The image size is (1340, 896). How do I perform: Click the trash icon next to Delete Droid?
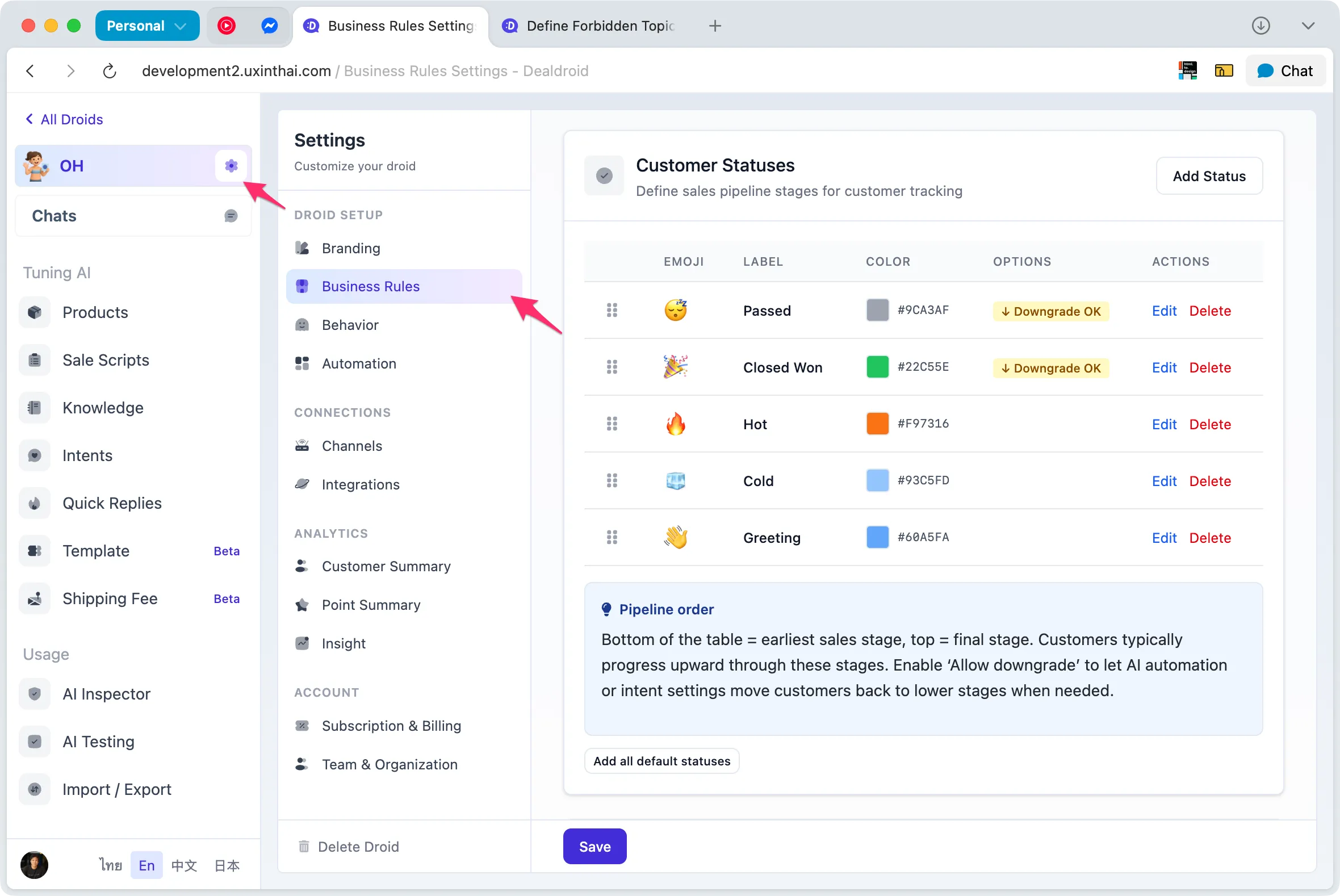[x=304, y=846]
